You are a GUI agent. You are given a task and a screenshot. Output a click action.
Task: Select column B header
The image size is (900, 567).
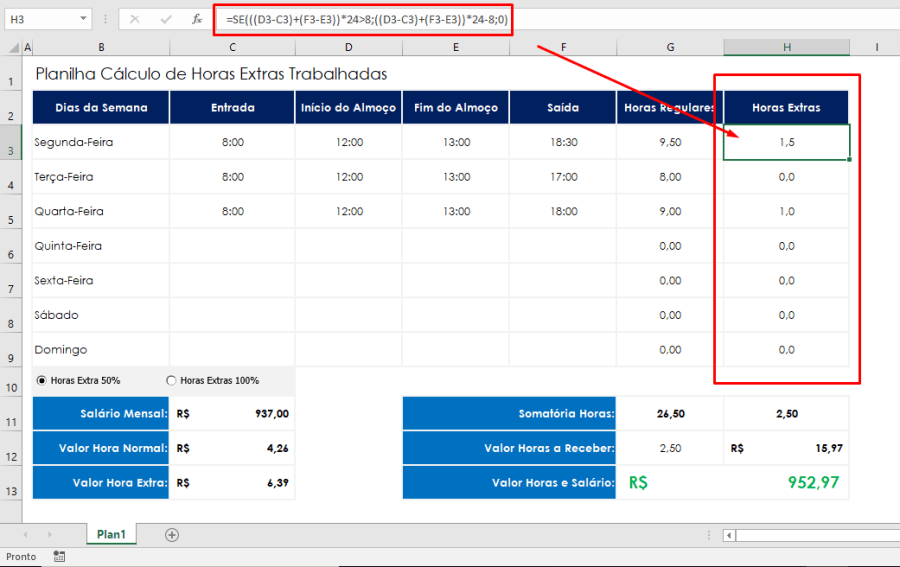pos(101,48)
